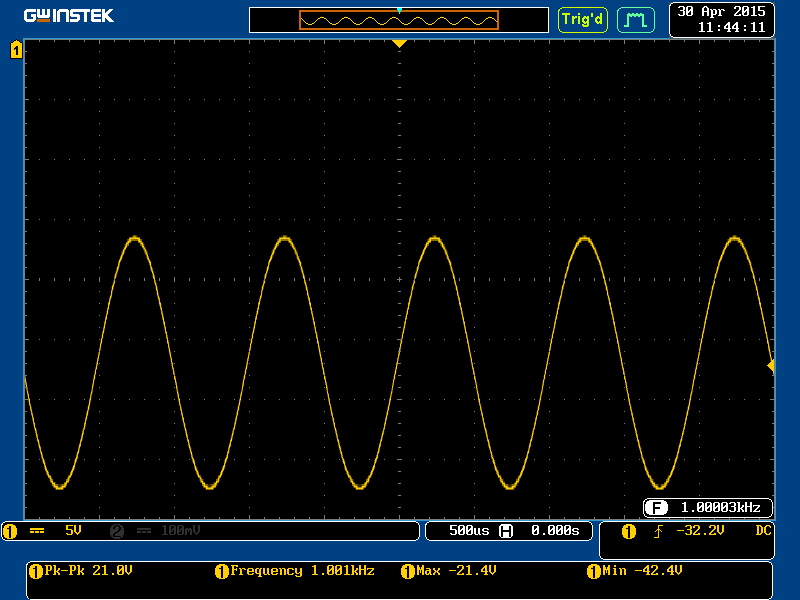Click the channel 2 coupling symbol
Viewport: 800px width, 600px height.
click(x=144, y=531)
